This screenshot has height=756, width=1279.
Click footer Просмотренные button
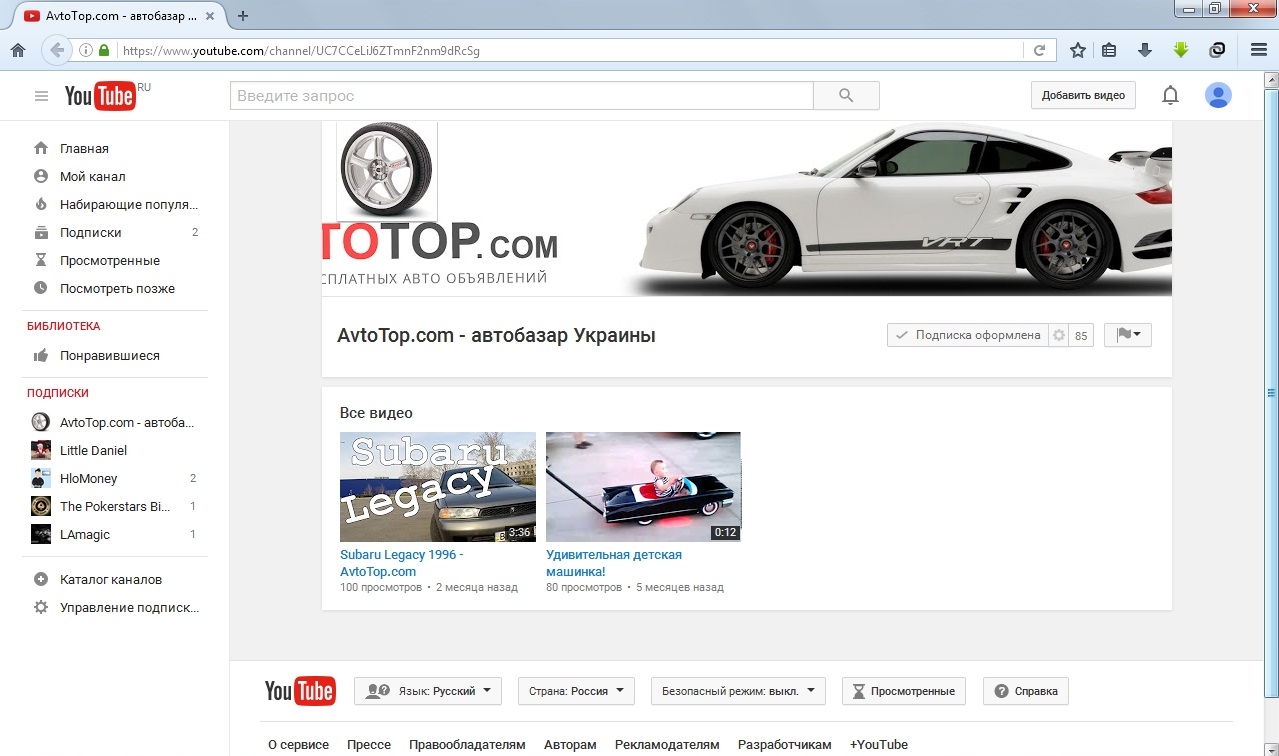tap(904, 691)
